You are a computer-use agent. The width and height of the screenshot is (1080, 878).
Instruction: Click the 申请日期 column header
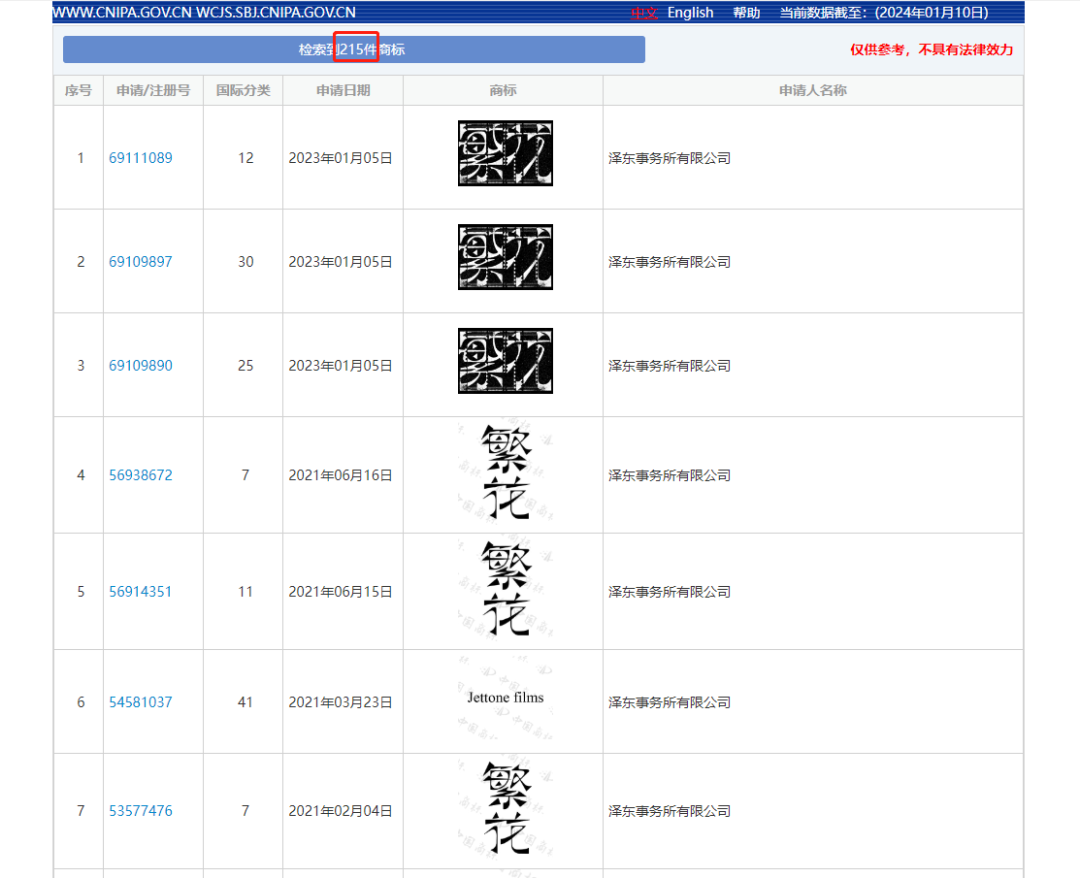pos(343,91)
